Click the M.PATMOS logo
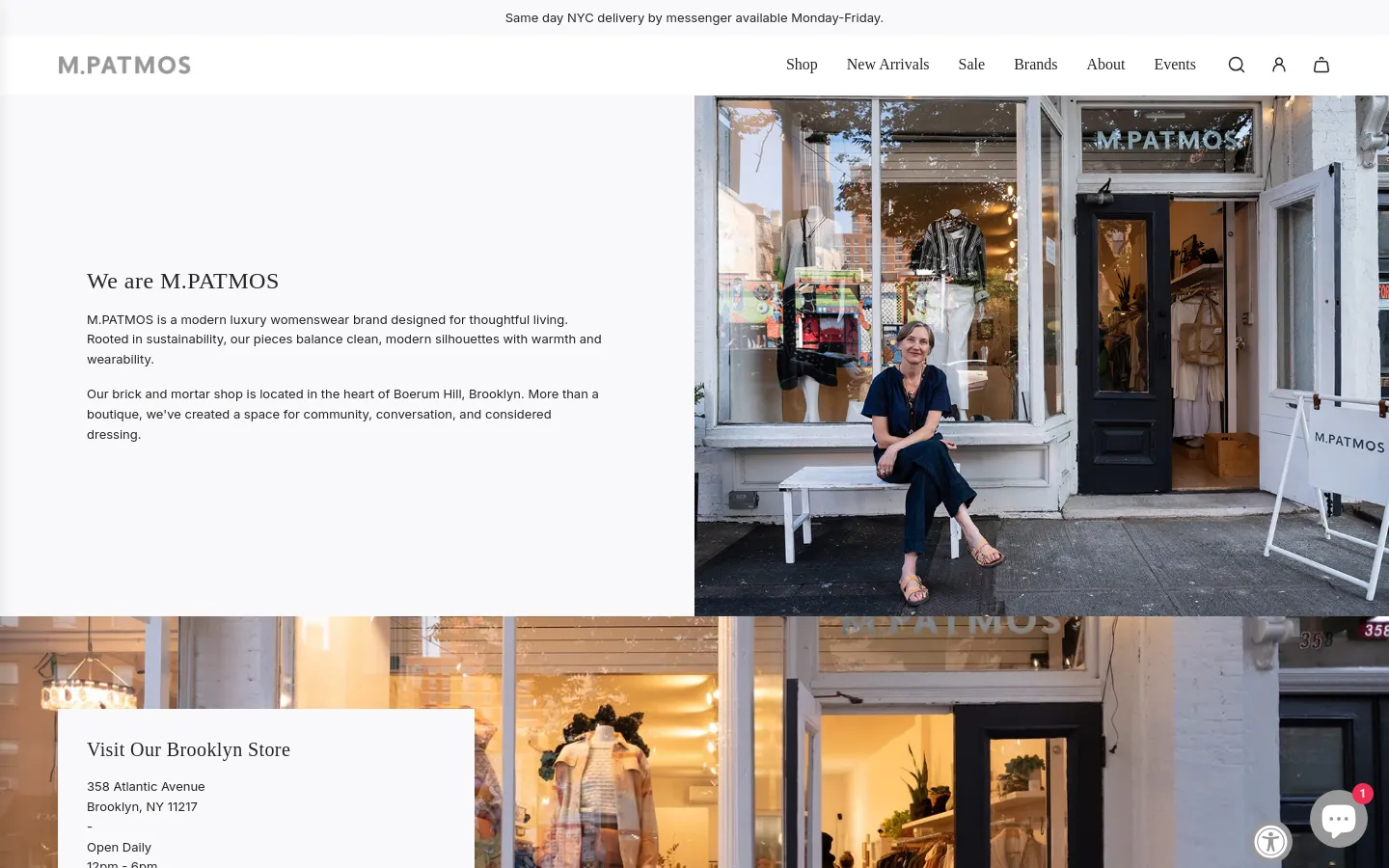The image size is (1389, 868). click(124, 65)
